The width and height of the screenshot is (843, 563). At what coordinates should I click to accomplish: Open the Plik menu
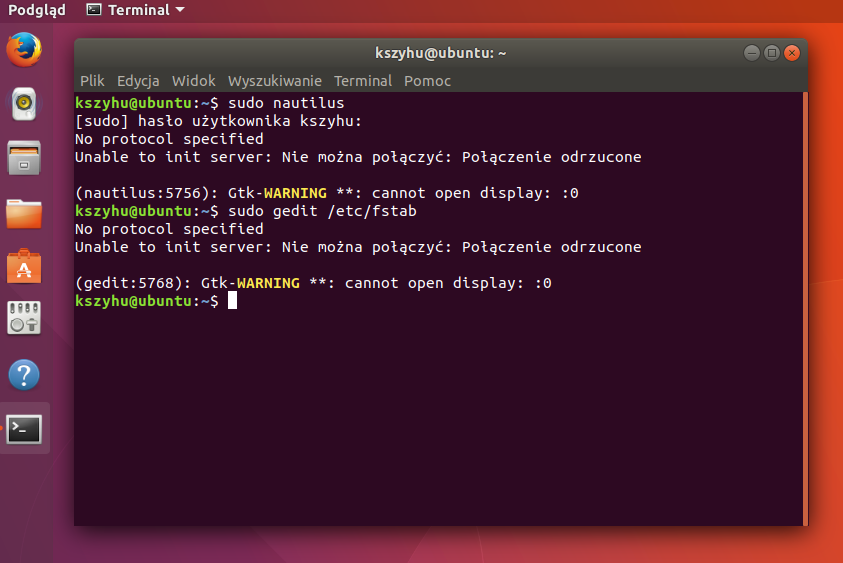[x=92, y=81]
